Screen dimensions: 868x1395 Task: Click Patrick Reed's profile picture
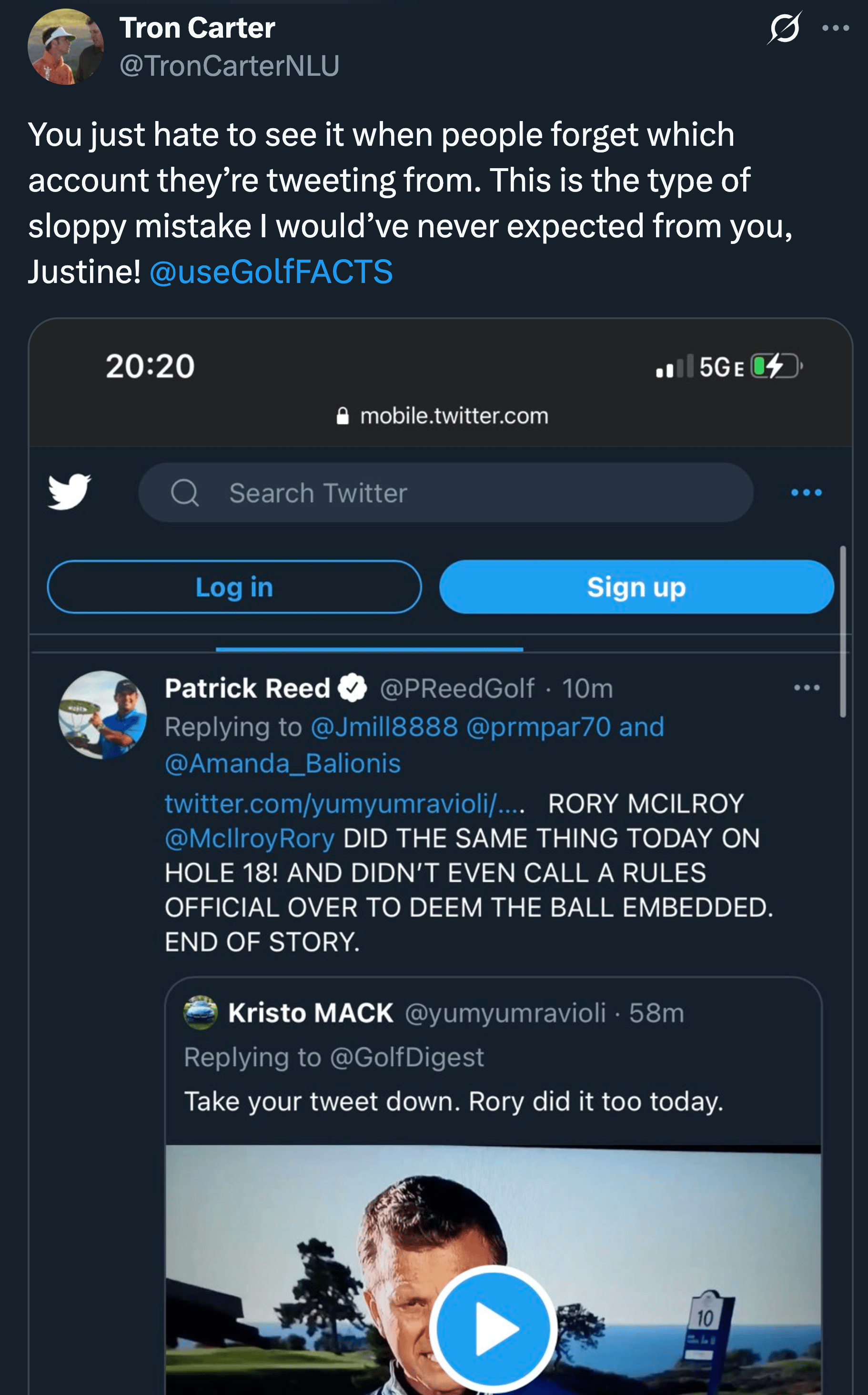click(x=103, y=715)
